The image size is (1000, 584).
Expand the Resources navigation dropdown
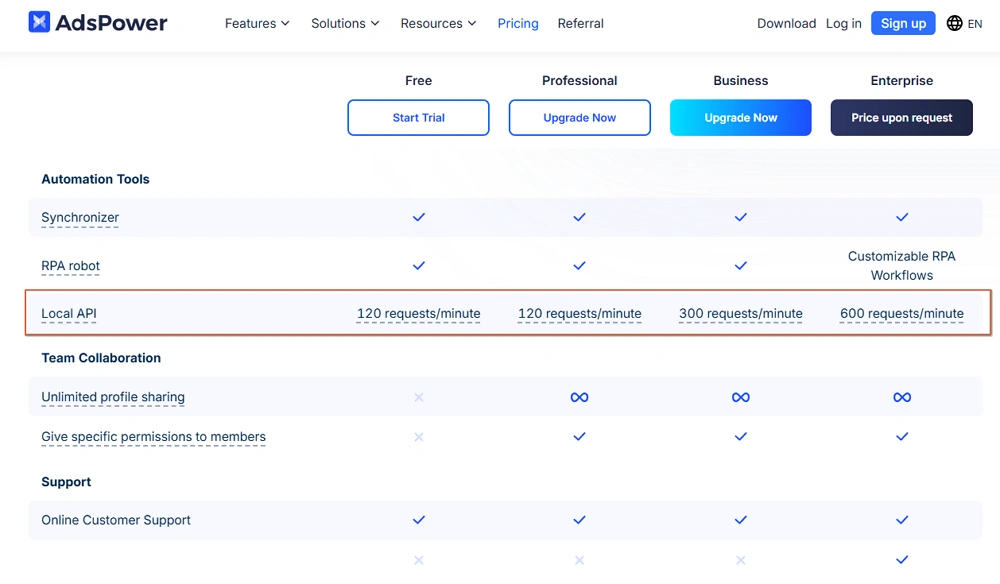[438, 23]
